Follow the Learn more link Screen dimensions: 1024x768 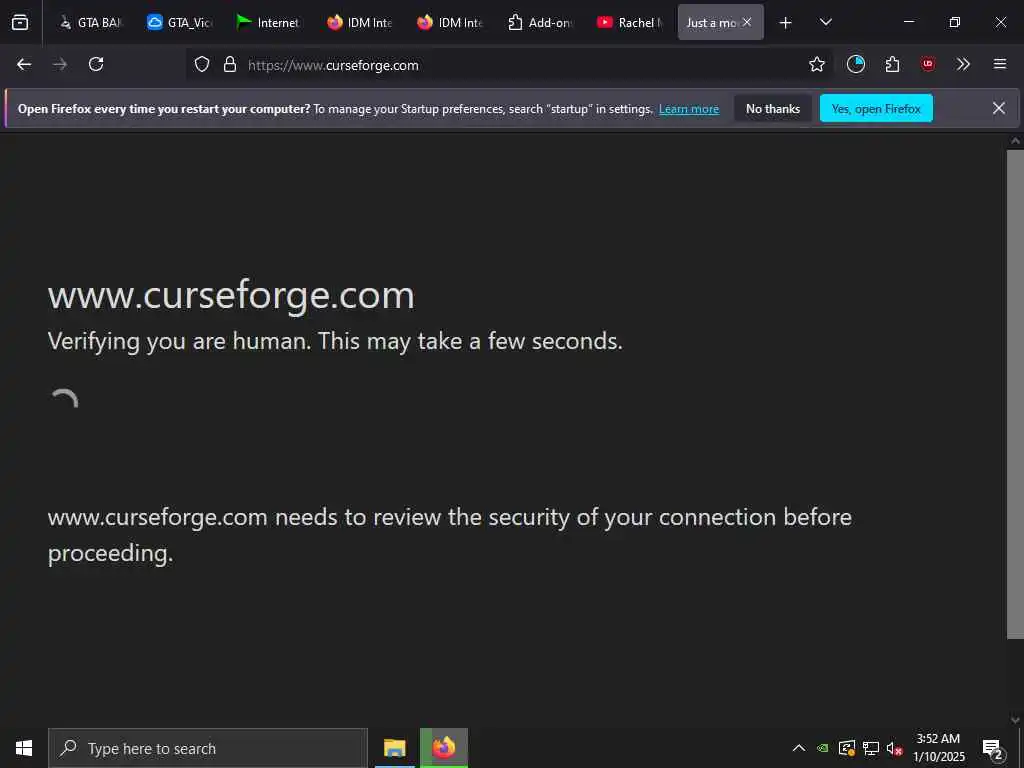pos(689,109)
